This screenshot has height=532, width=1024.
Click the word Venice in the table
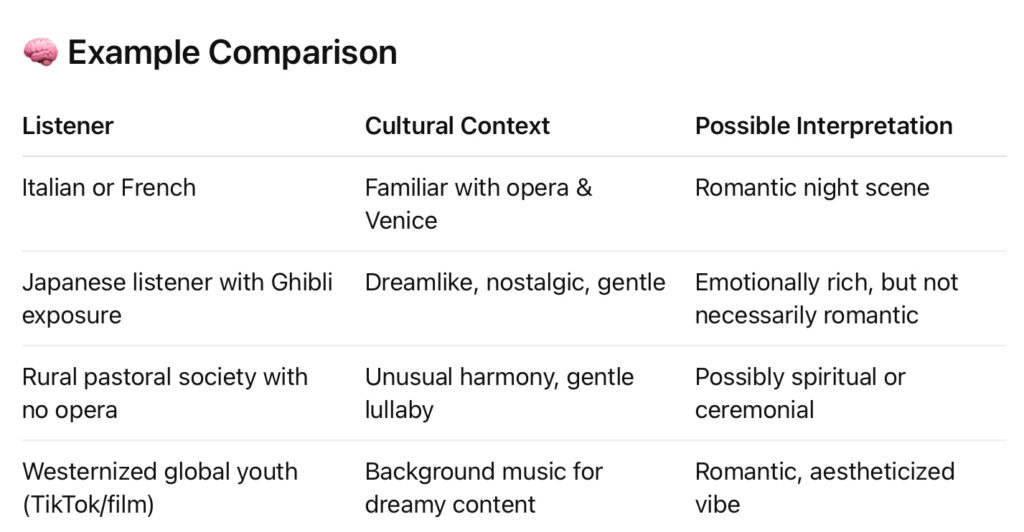click(x=401, y=221)
